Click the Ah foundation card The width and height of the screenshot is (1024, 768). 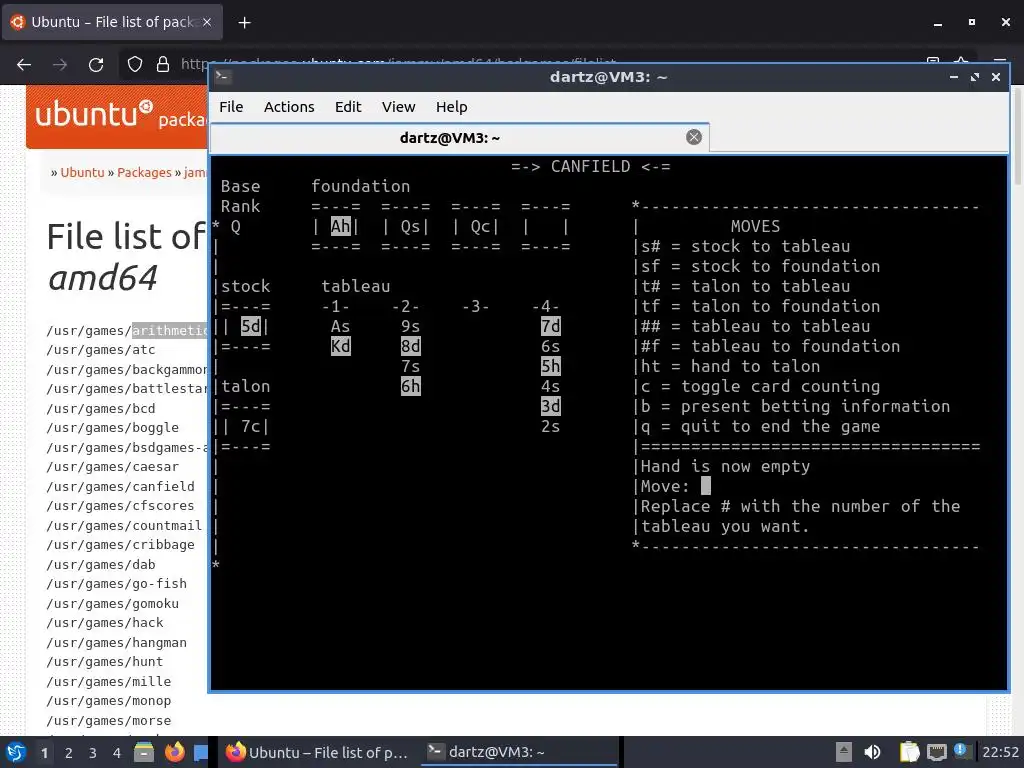tap(340, 226)
